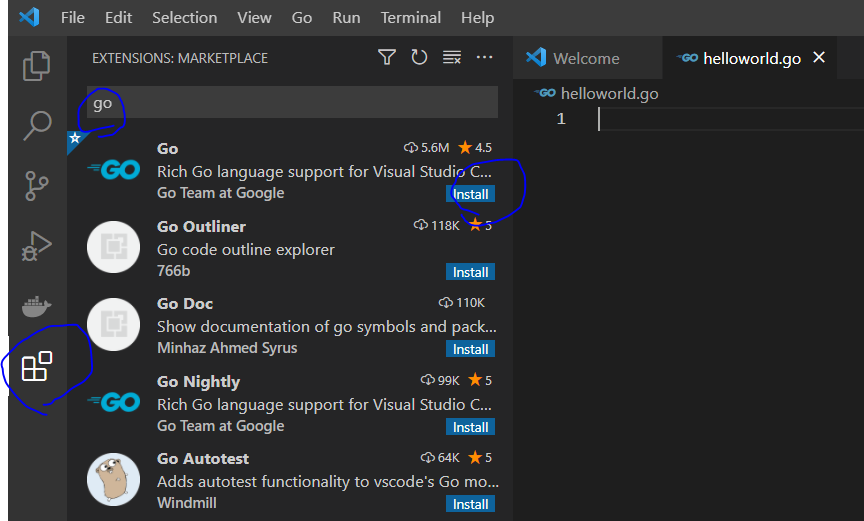Click the 4.5 star rating of Go
Screen dimensions: 864x521
pyautogui.click(x=475, y=148)
